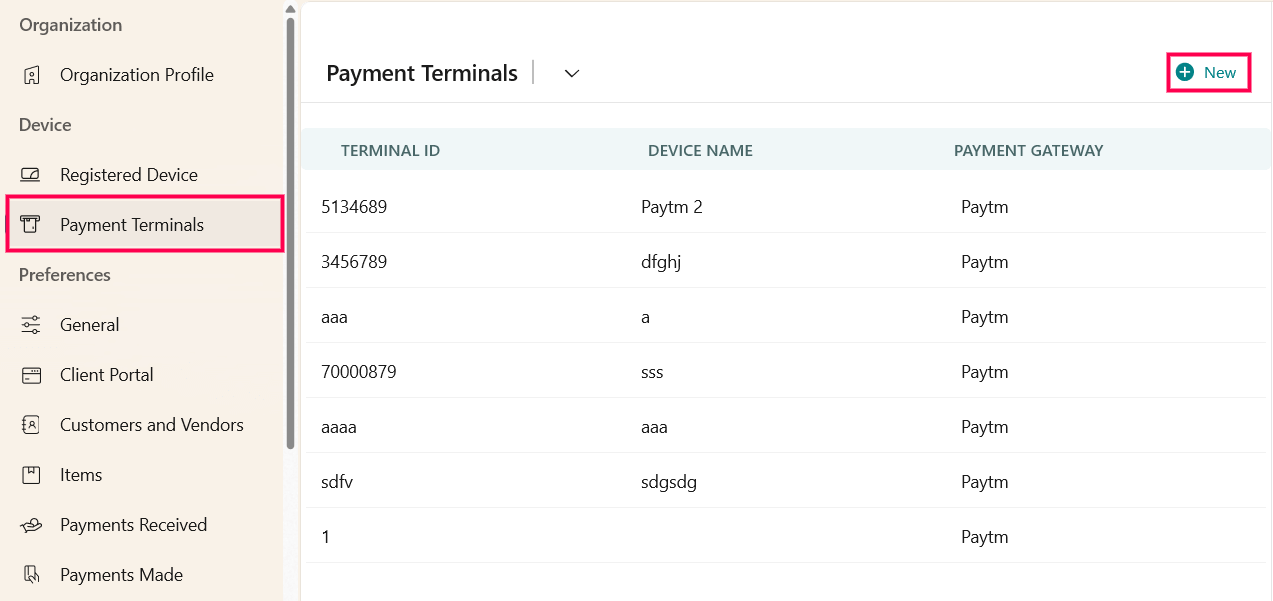Expand the Payment Terminals view dropdown
The image size is (1273, 601).
572,74
